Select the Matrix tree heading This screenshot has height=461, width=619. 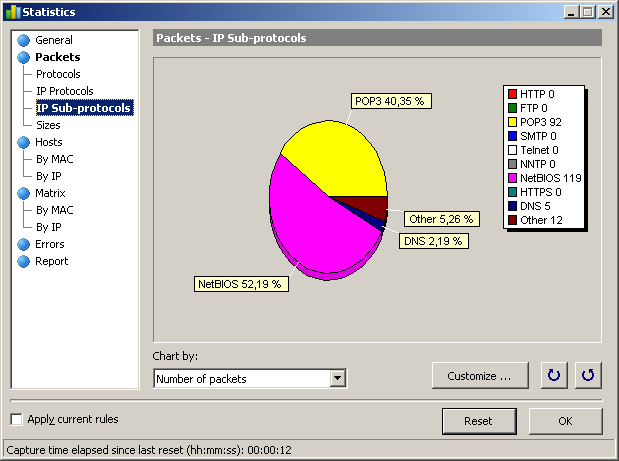point(50,193)
